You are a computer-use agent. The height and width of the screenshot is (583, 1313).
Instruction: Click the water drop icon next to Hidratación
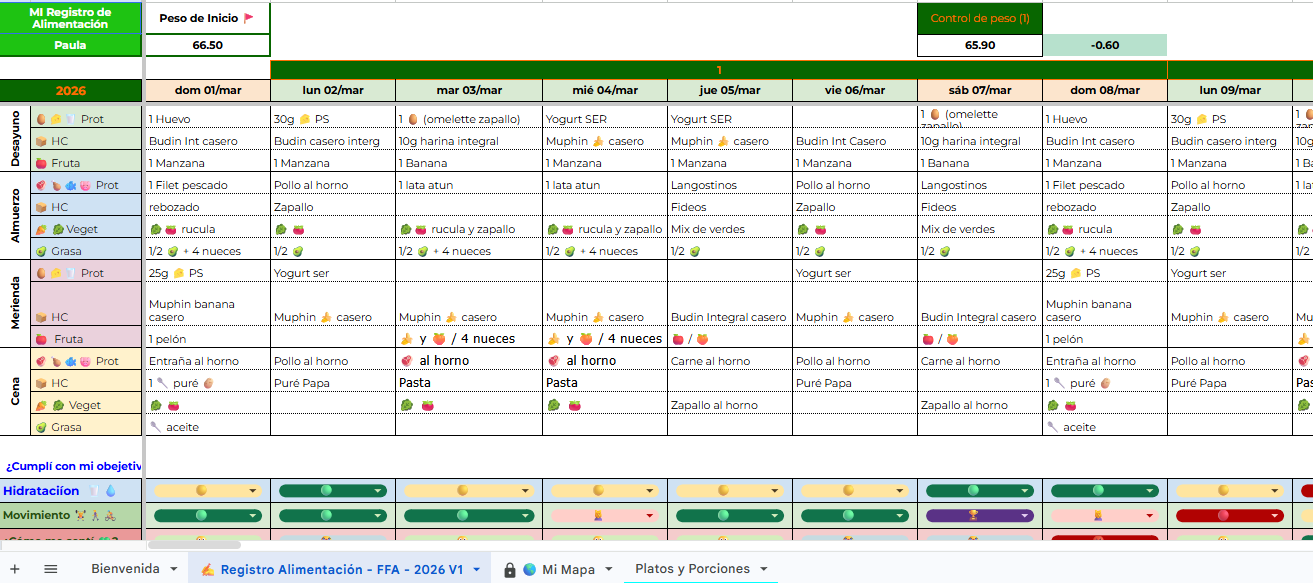(110, 491)
